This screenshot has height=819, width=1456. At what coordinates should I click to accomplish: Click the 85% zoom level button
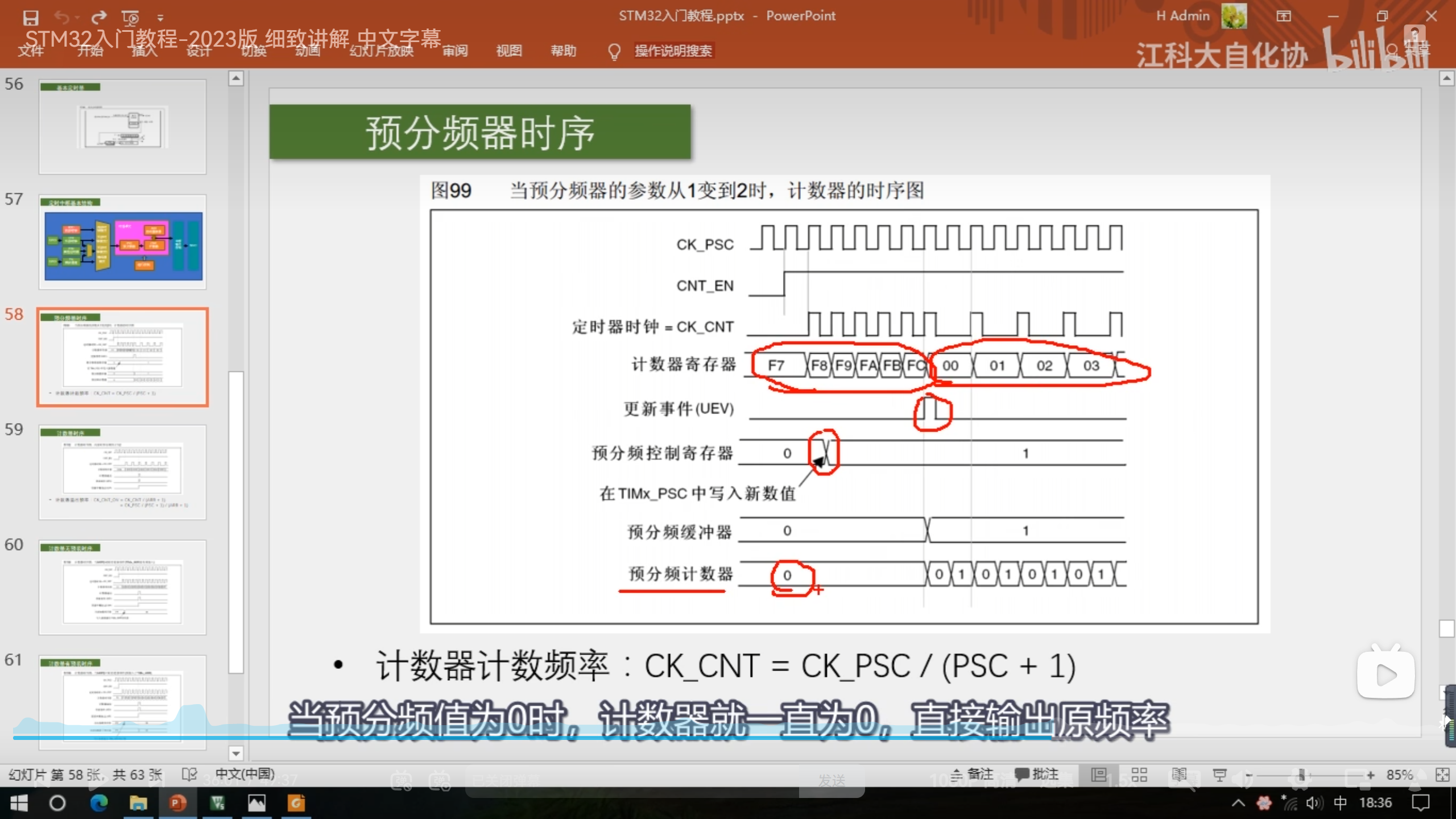coord(1399,775)
